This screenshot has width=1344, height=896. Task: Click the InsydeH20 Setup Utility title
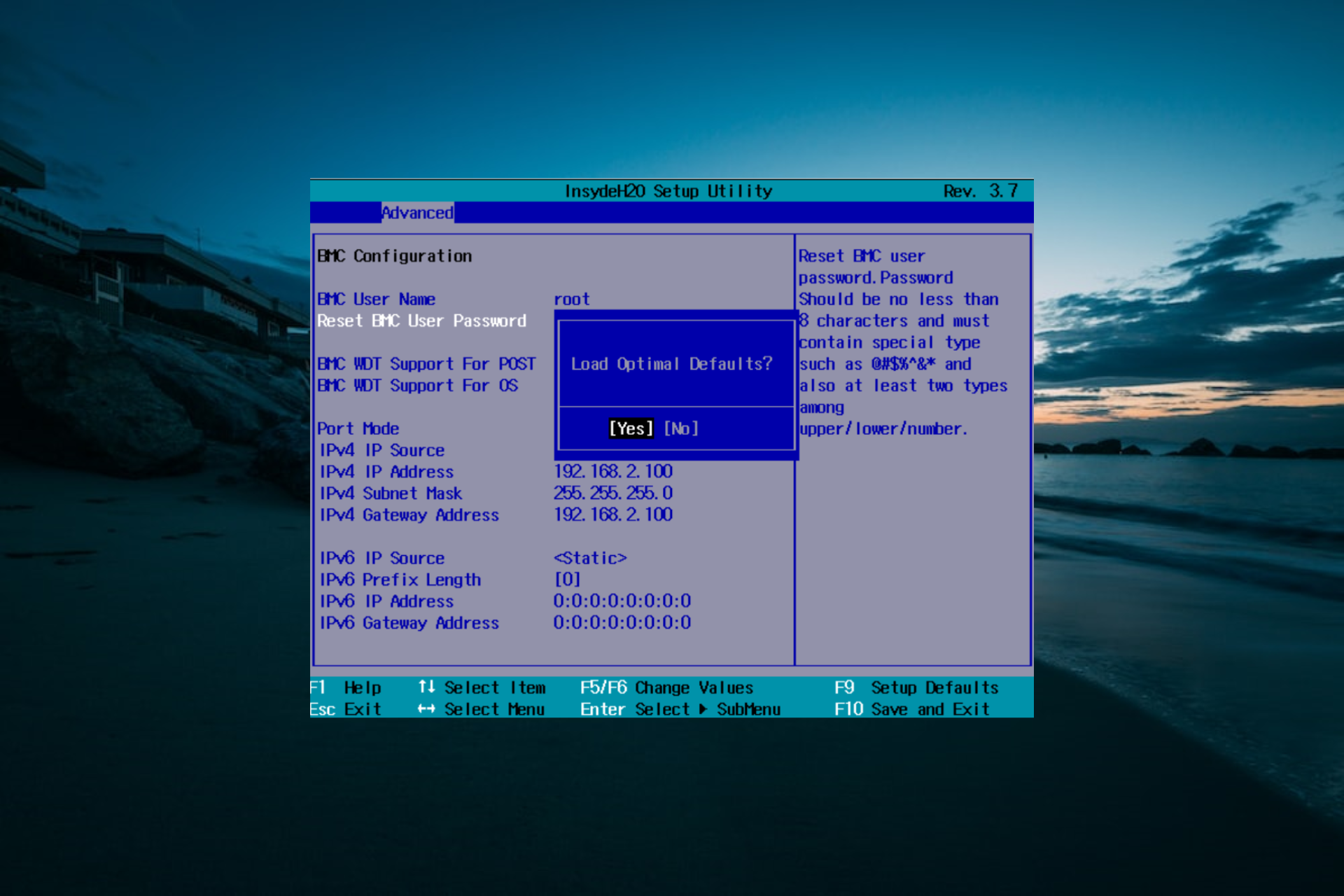point(668,191)
